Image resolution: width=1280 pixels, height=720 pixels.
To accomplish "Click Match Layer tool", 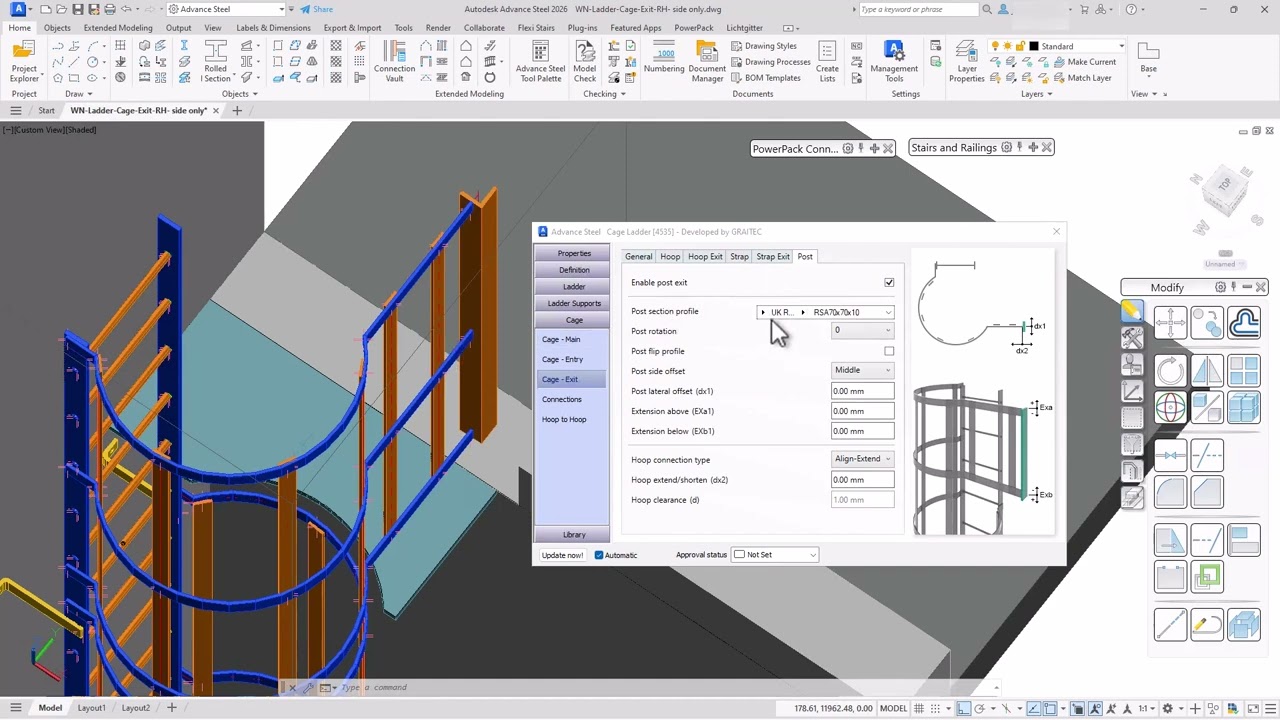I will 1082,78.
